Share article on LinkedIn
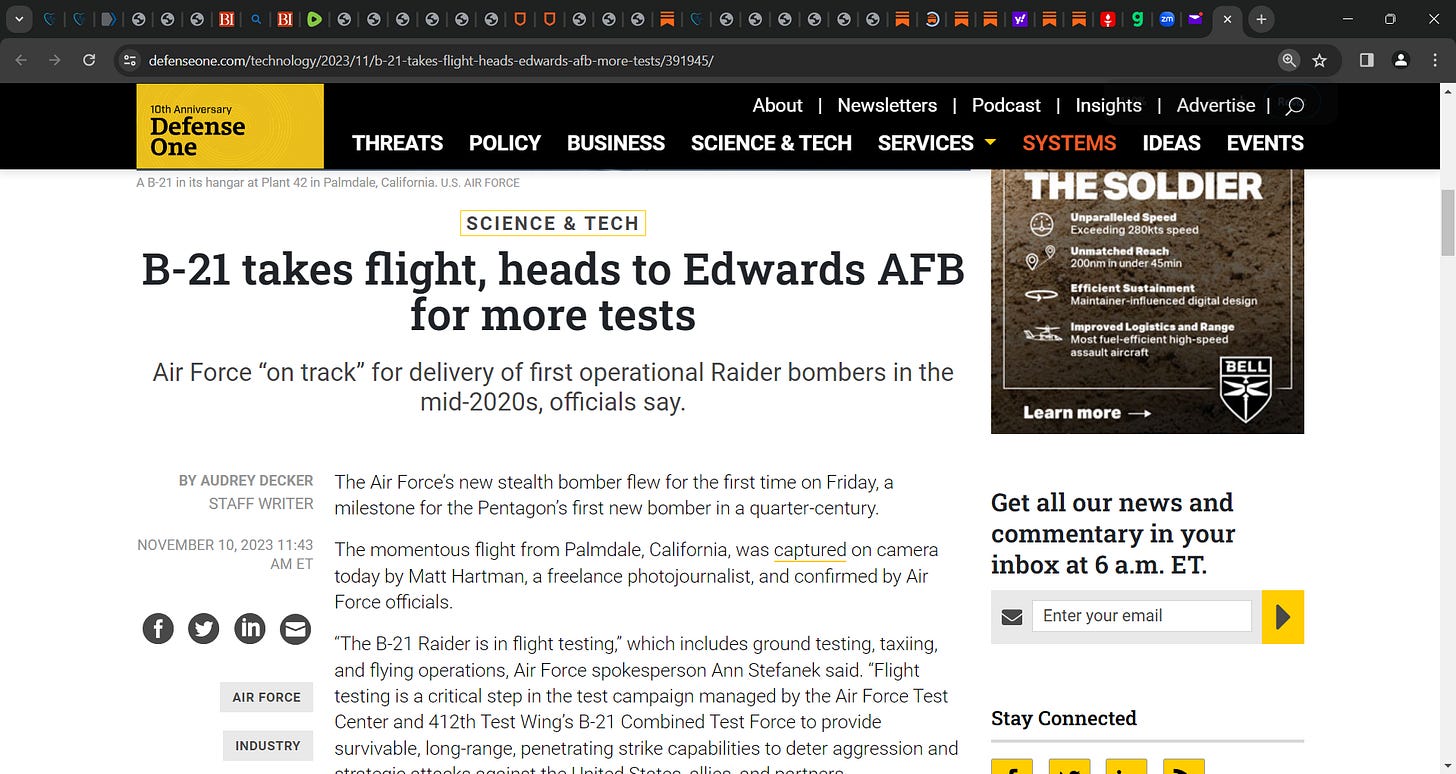Image resolution: width=1456 pixels, height=774 pixels. click(250, 628)
